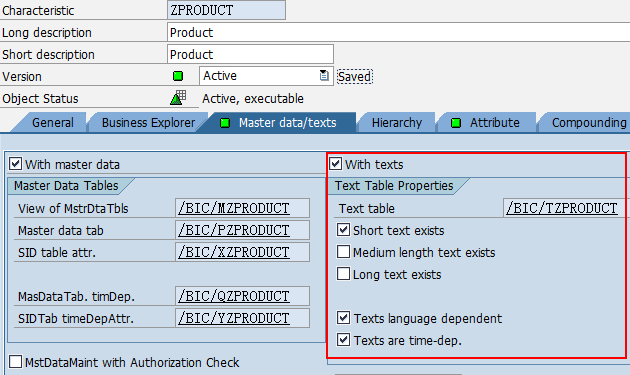This screenshot has height=375, width=630.
Task: Open the Compounding tab
Action: (x=589, y=123)
